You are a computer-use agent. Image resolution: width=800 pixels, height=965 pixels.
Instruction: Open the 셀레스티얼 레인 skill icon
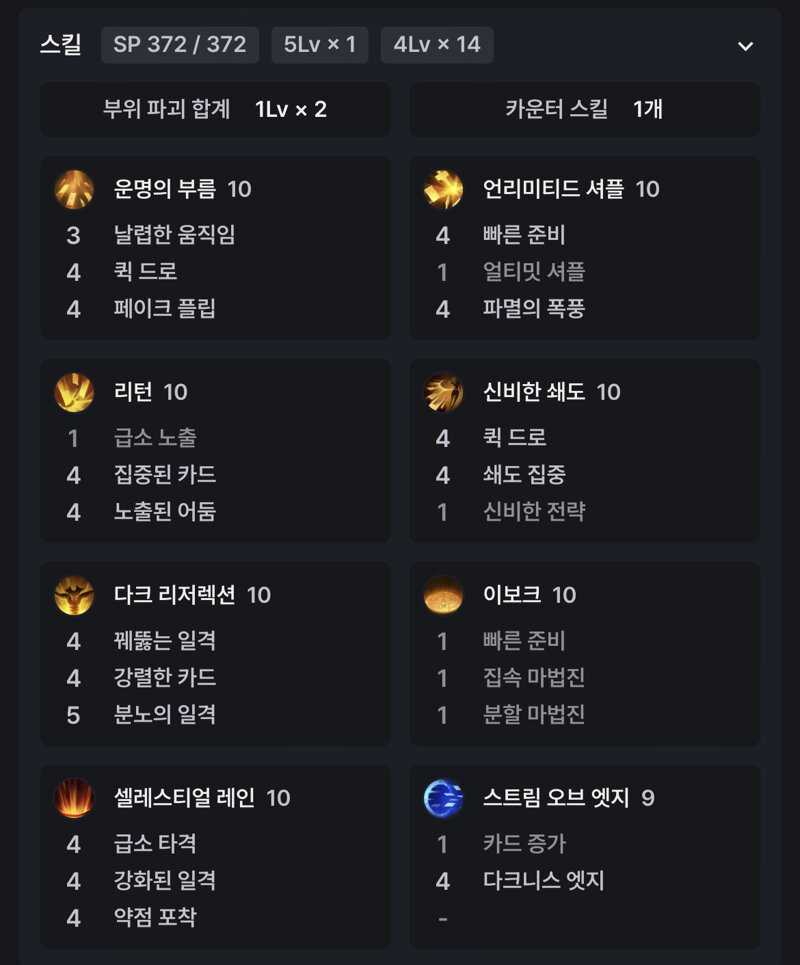click(x=74, y=798)
